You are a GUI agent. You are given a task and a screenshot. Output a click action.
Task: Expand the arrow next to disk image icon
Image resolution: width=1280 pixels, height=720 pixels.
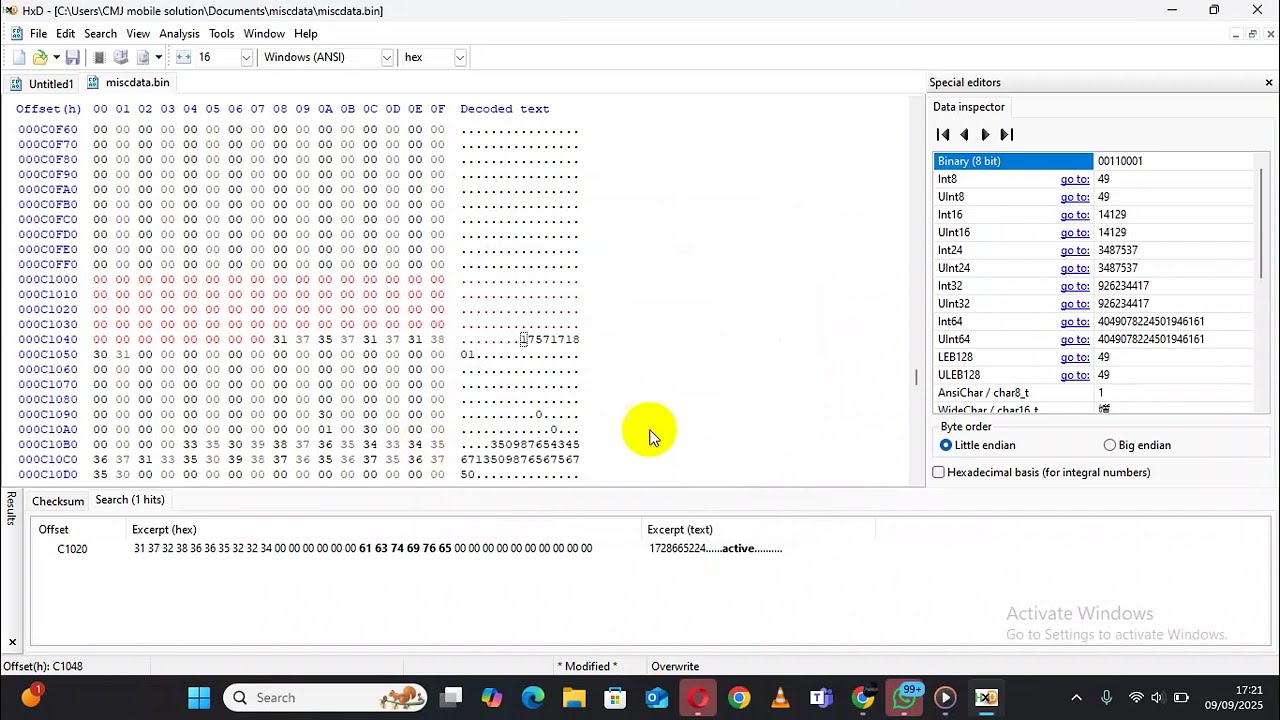tap(158, 57)
